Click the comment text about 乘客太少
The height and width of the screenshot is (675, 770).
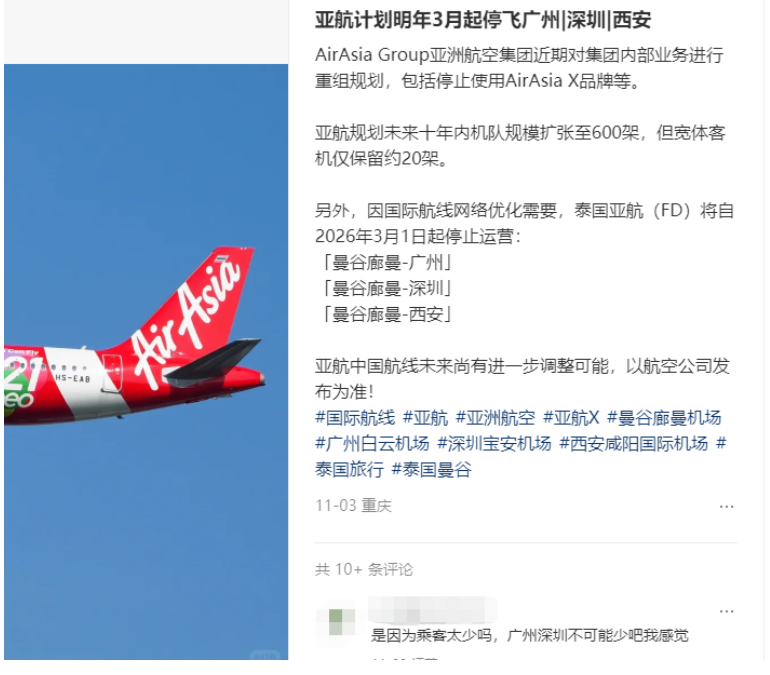pos(529,635)
